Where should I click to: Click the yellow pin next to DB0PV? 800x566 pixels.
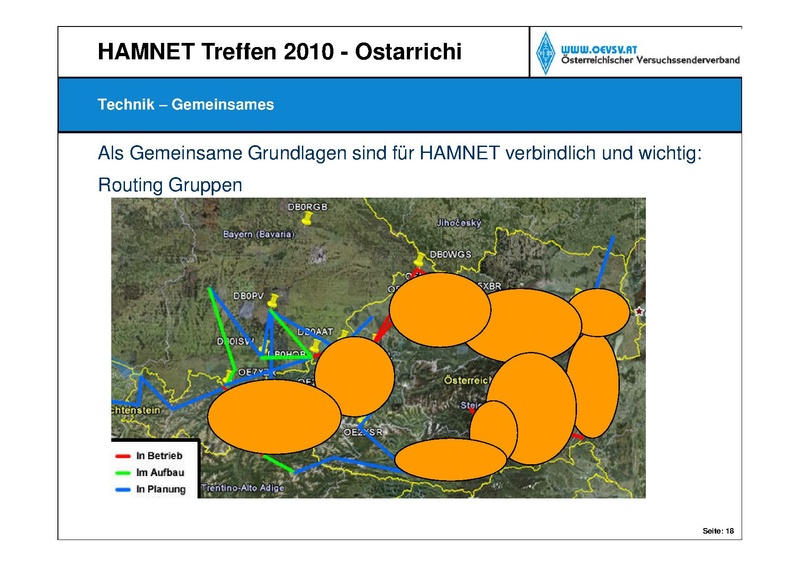[x=273, y=300]
